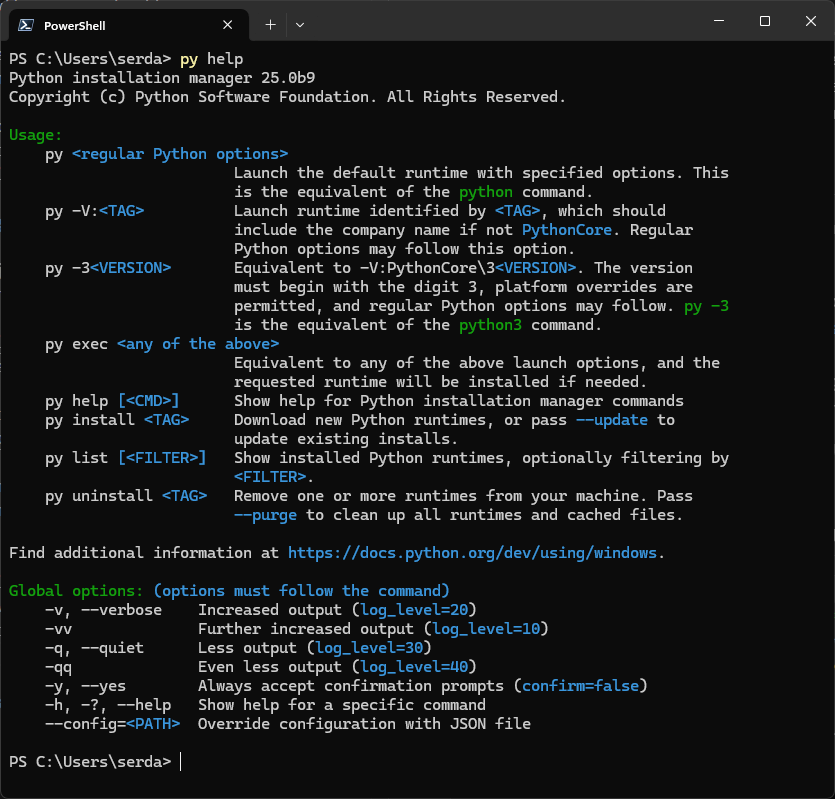Minimize the terminal window
This screenshot has width=835, height=799.
718,20
